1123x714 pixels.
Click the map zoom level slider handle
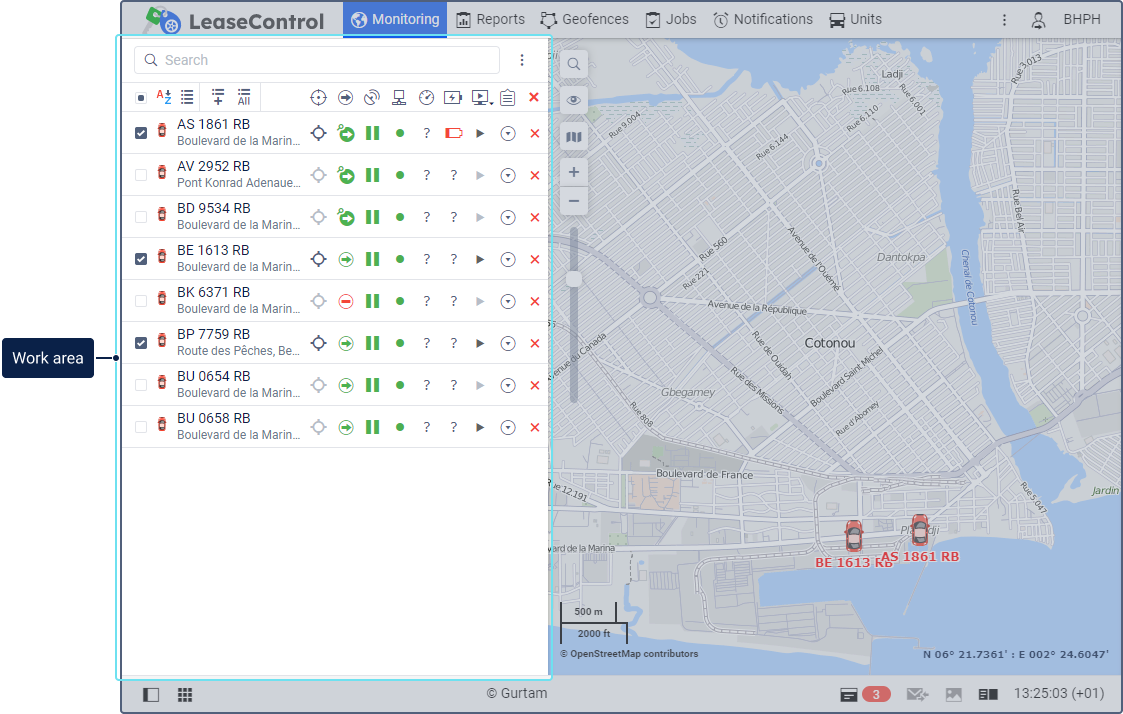(x=574, y=279)
